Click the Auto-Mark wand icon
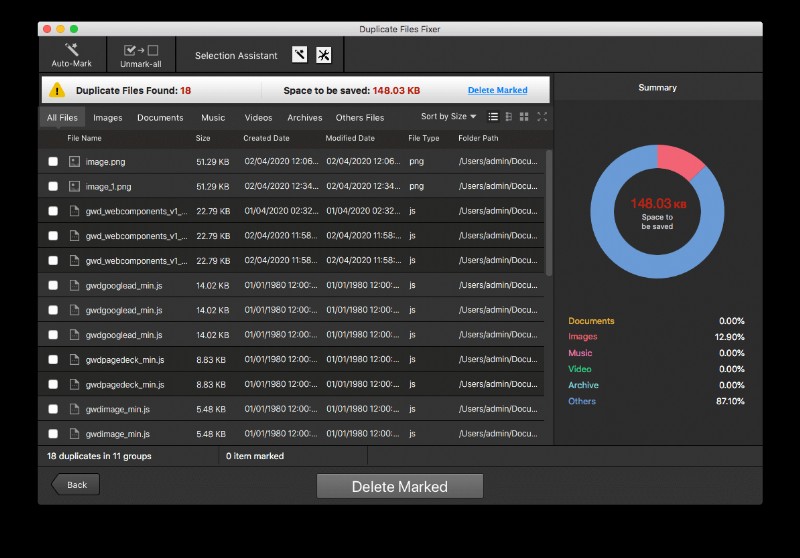800x558 pixels. point(71,49)
